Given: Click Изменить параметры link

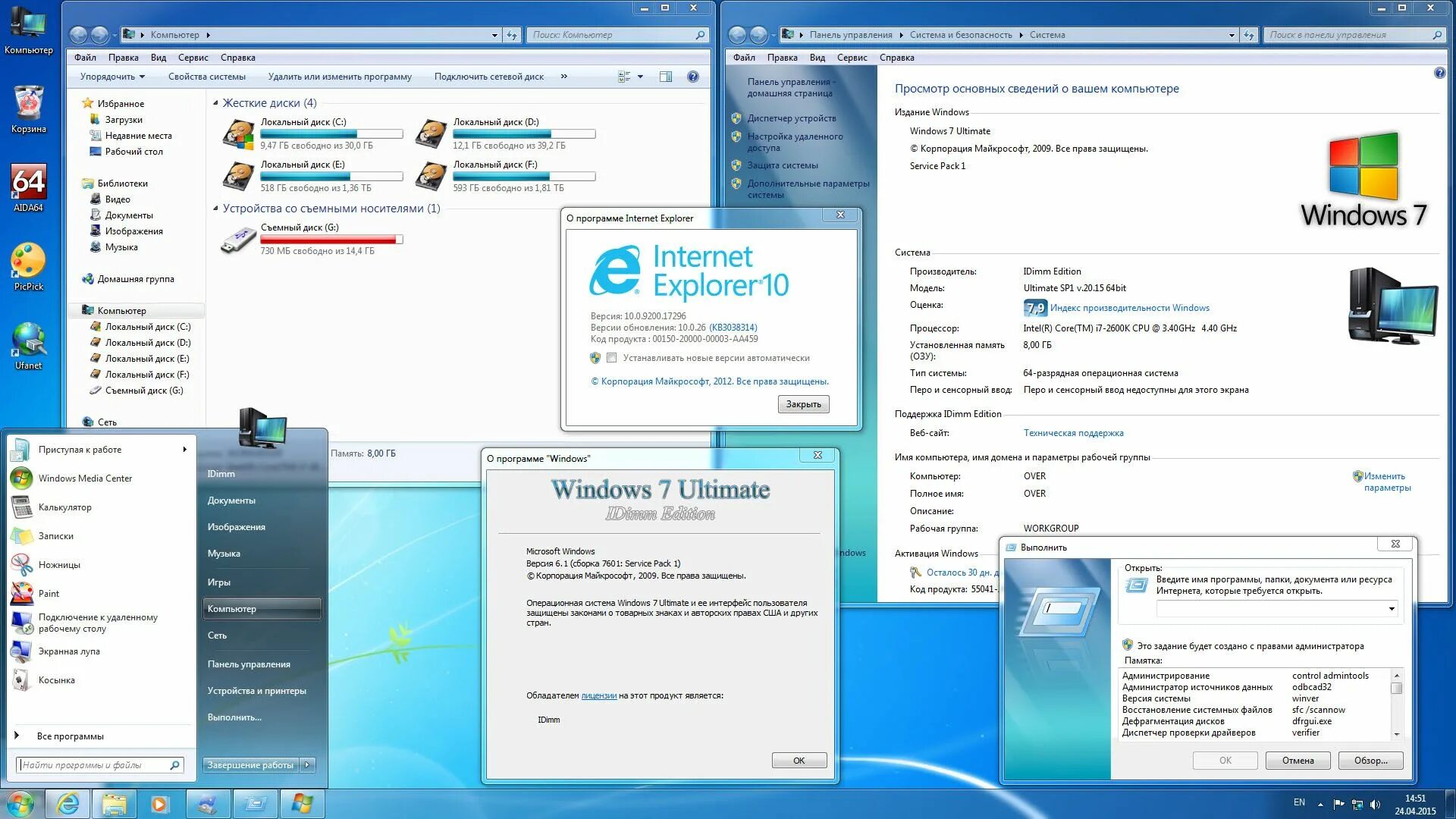Looking at the screenshot, I should tap(1387, 482).
